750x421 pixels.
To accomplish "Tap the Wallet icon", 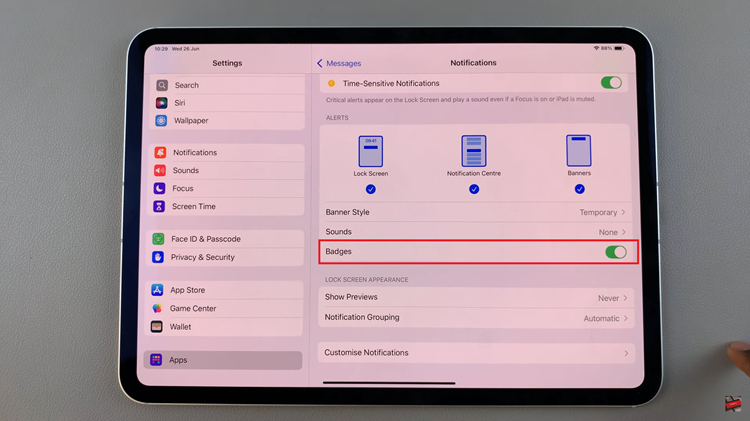I will [156, 327].
